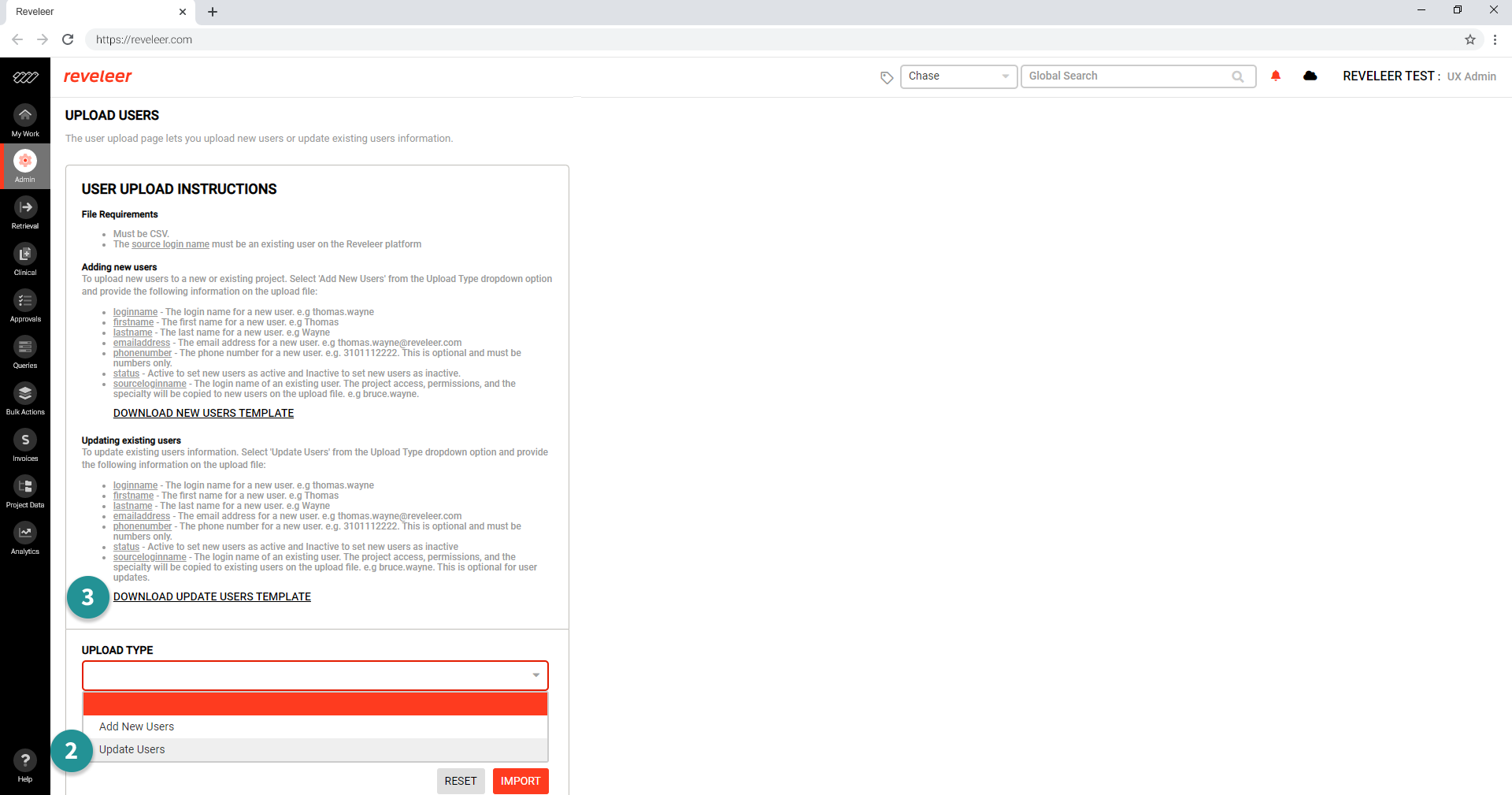
Task: Click the red IMPORT button
Action: (x=521, y=781)
